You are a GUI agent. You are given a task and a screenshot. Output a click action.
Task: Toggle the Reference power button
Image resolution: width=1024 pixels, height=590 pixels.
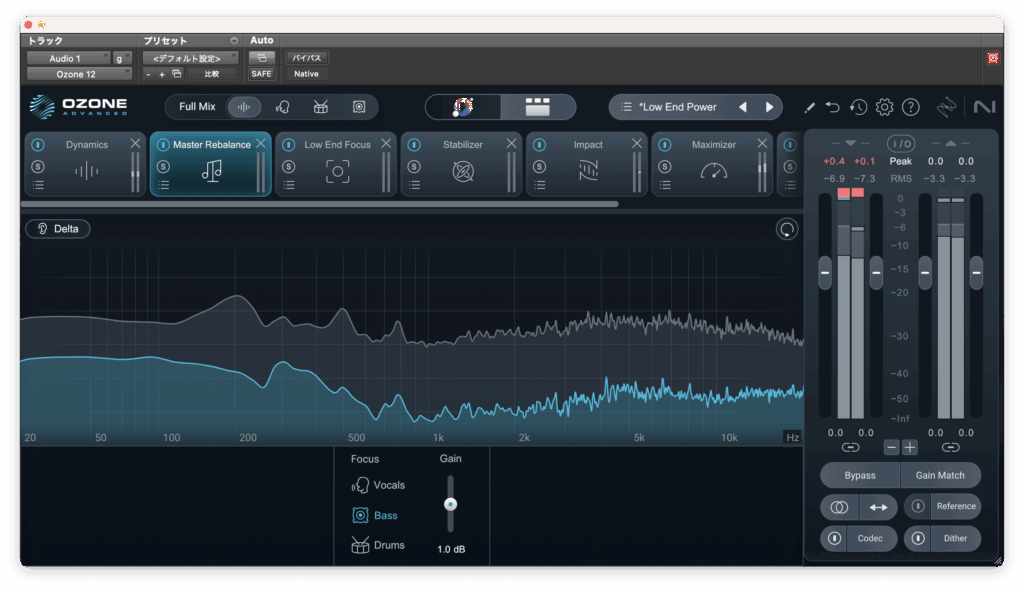pos(918,506)
